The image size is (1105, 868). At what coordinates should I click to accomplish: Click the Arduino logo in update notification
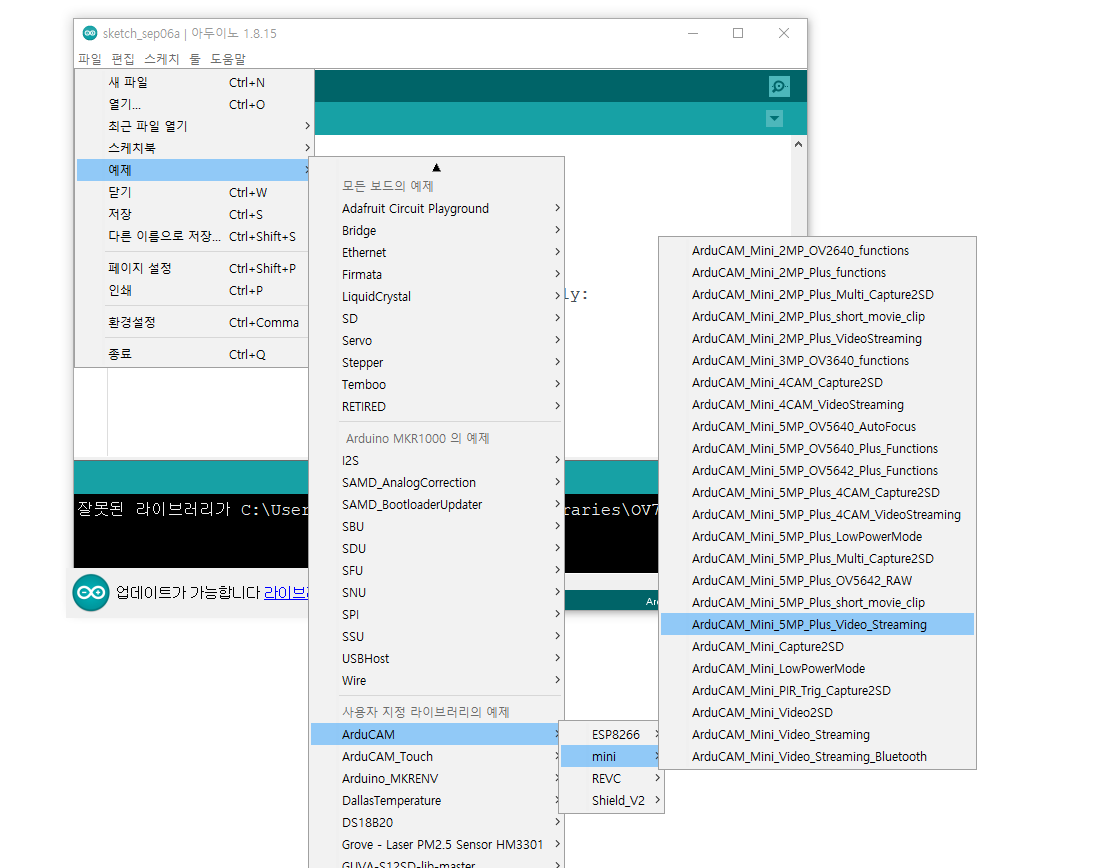(x=91, y=593)
